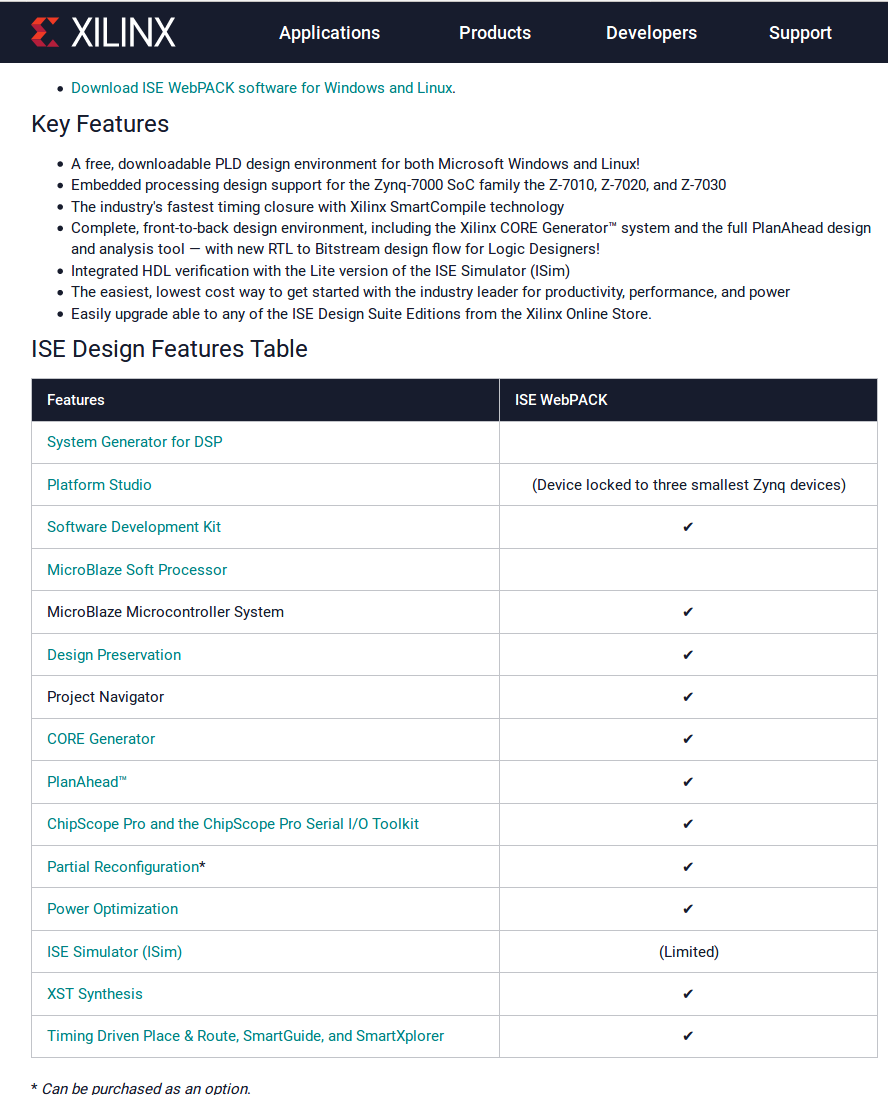Image resolution: width=888 pixels, height=1095 pixels.
Task: Open the XST Synthesis link
Action: pos(95,994)
